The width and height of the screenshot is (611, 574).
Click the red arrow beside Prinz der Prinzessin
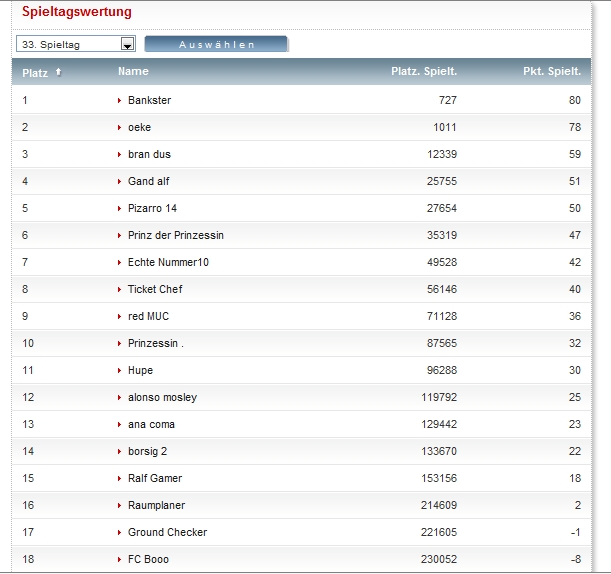[120, 235]
